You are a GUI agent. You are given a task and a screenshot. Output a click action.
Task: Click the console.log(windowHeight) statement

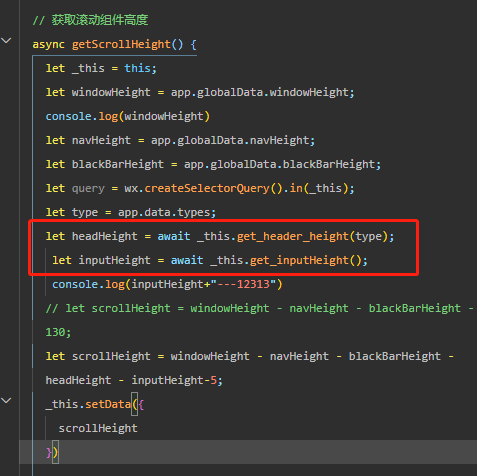click(x=128, y=116)
